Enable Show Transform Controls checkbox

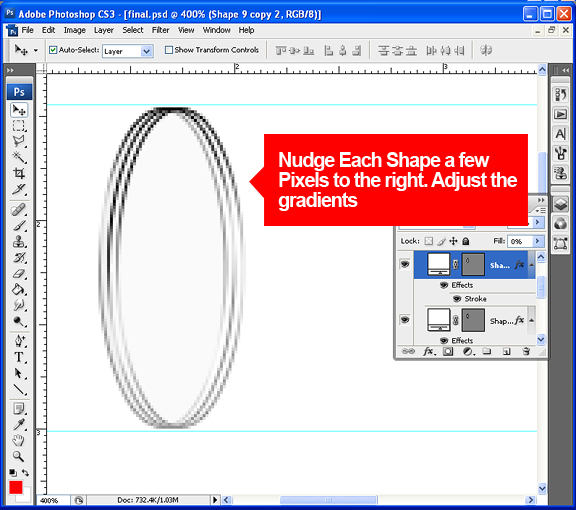tap(169, 50)
